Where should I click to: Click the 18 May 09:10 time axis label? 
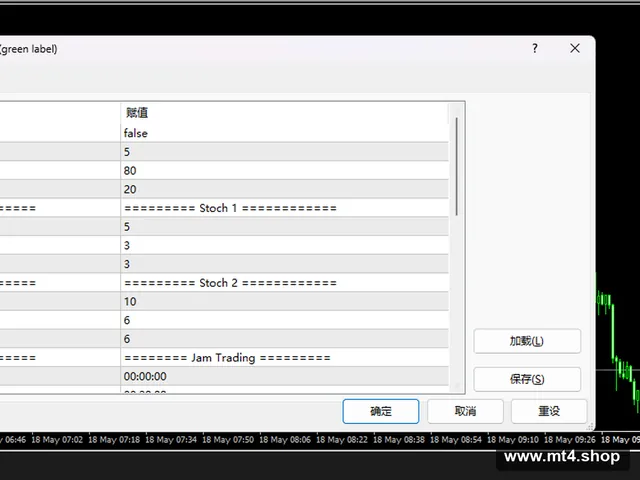click(513, 440)
